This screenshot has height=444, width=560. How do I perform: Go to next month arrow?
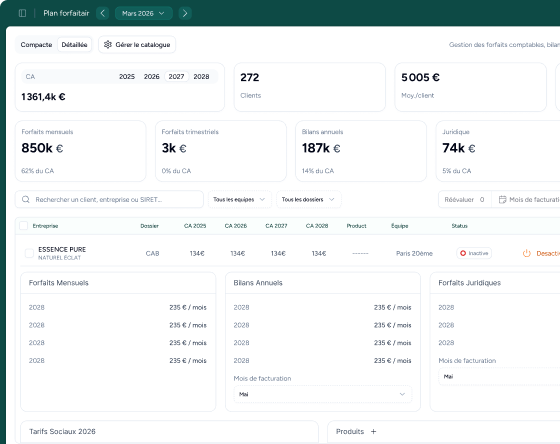click(x=185, y=13)
